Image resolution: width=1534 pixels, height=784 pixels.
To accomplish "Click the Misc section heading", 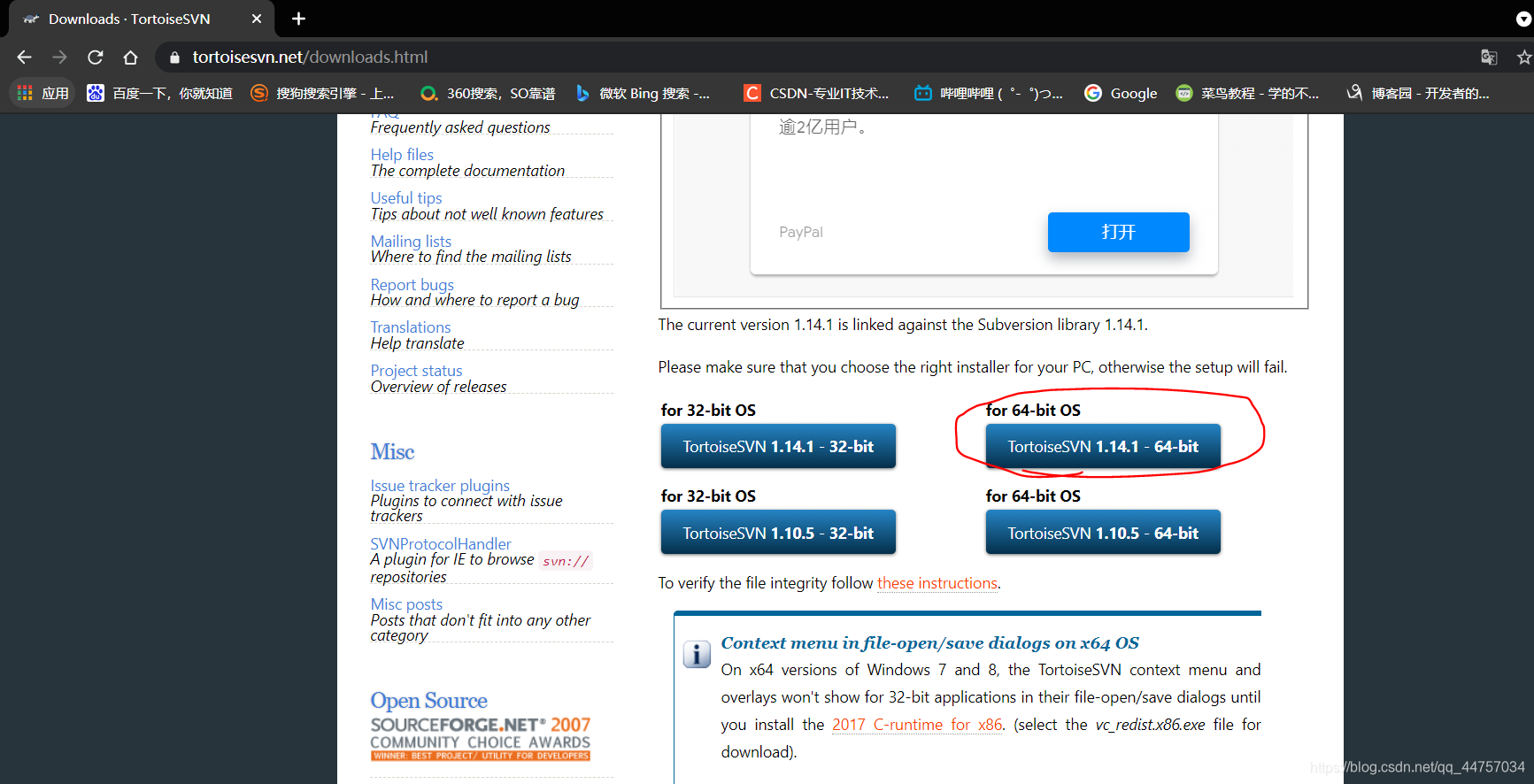I will [x=392, y=452].
